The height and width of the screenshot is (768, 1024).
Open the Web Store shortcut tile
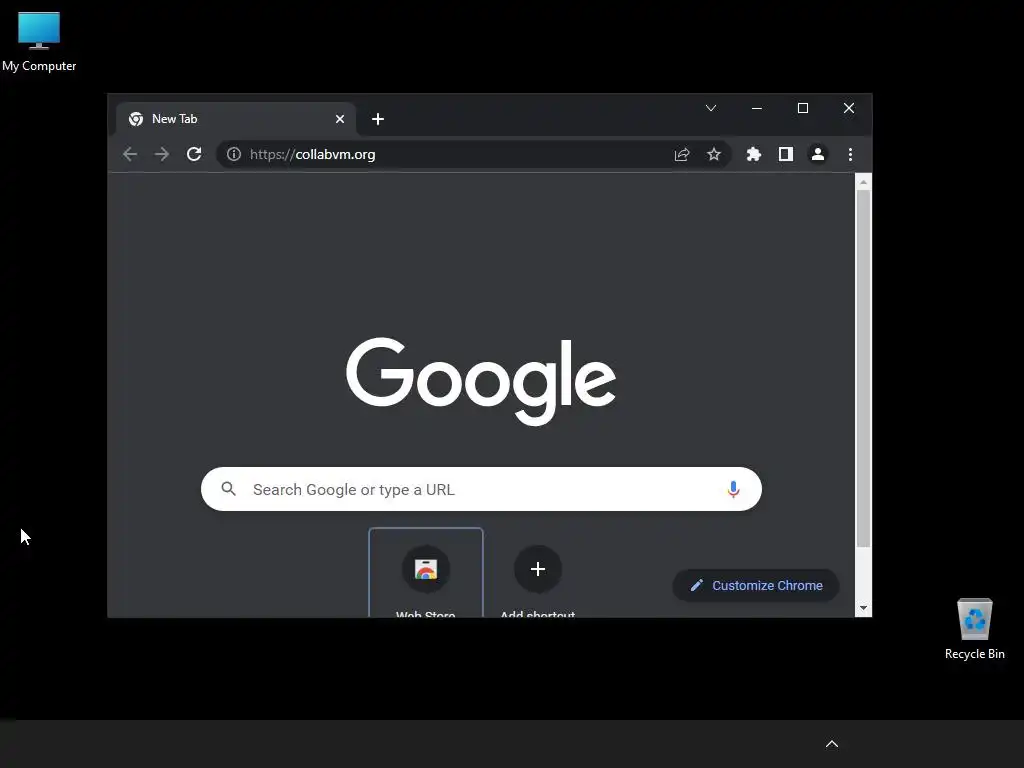pos(426,573)
